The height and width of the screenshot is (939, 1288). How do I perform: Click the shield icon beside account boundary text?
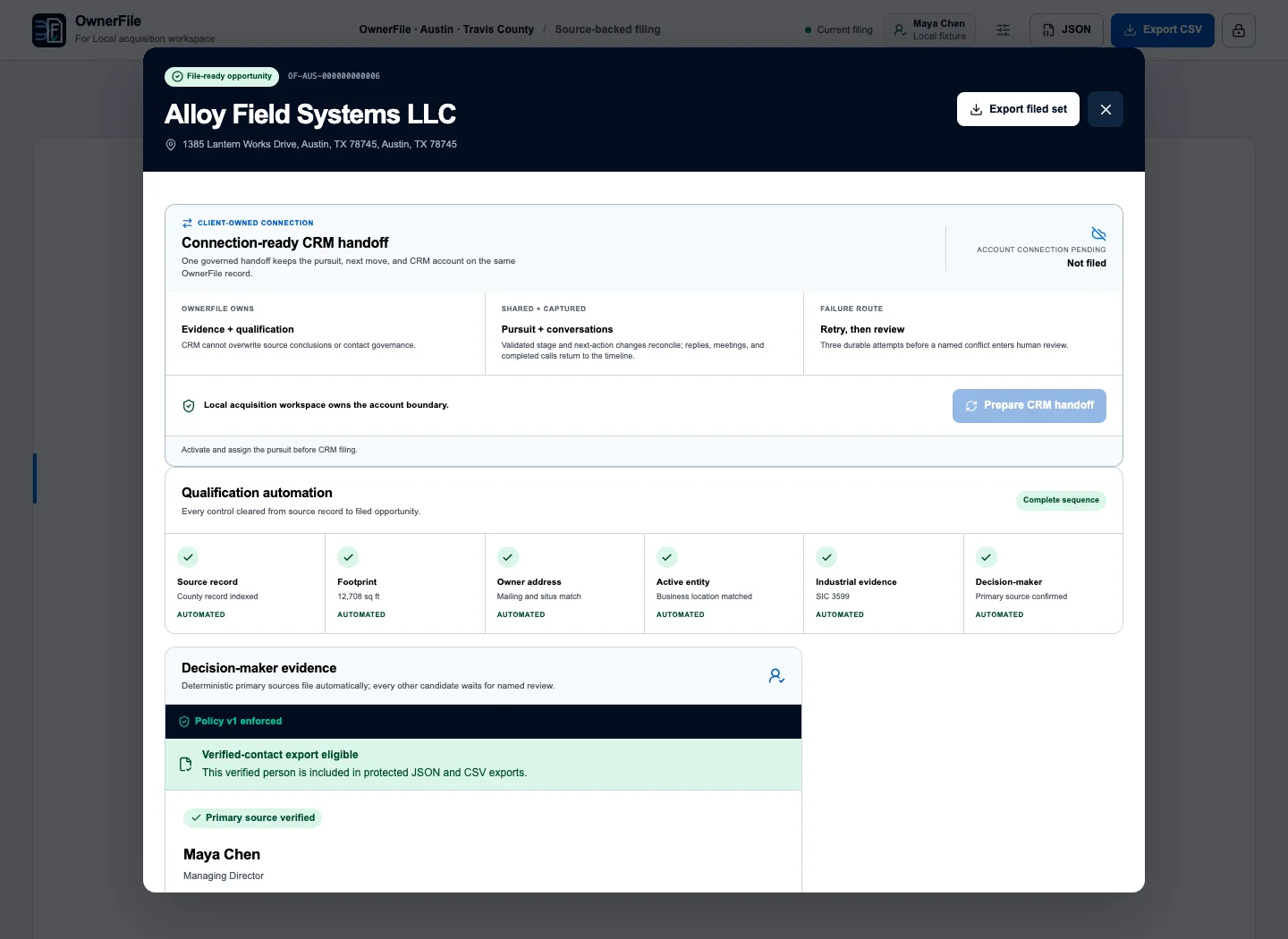[x=189, y=406]
